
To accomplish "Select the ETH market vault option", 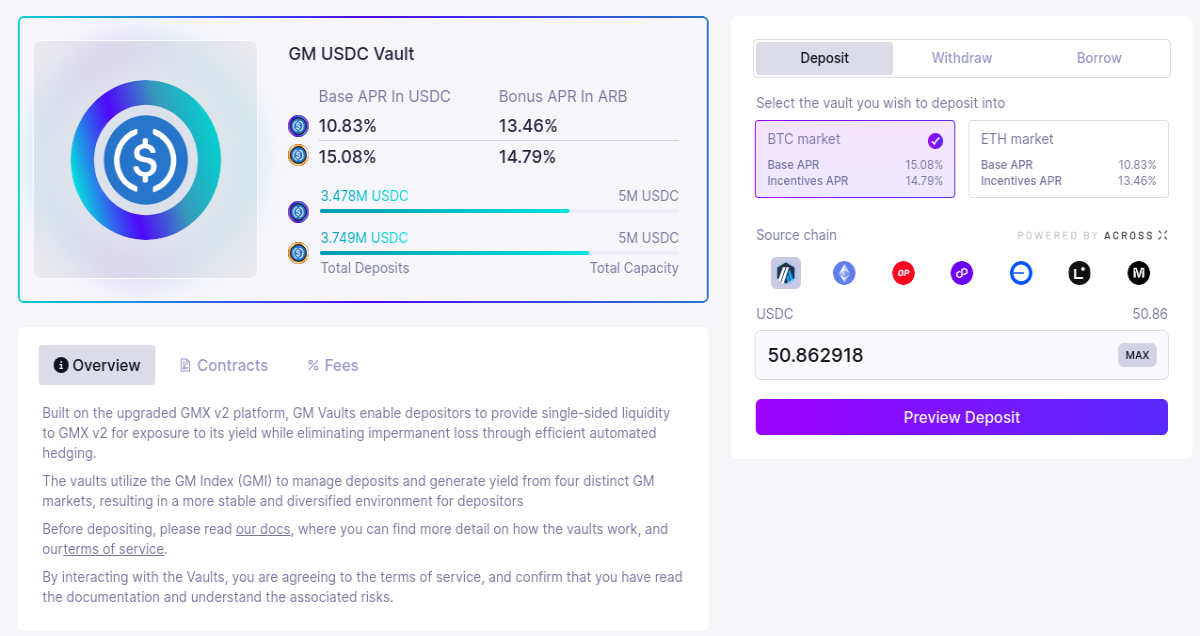I will (x=1068, y=159).
